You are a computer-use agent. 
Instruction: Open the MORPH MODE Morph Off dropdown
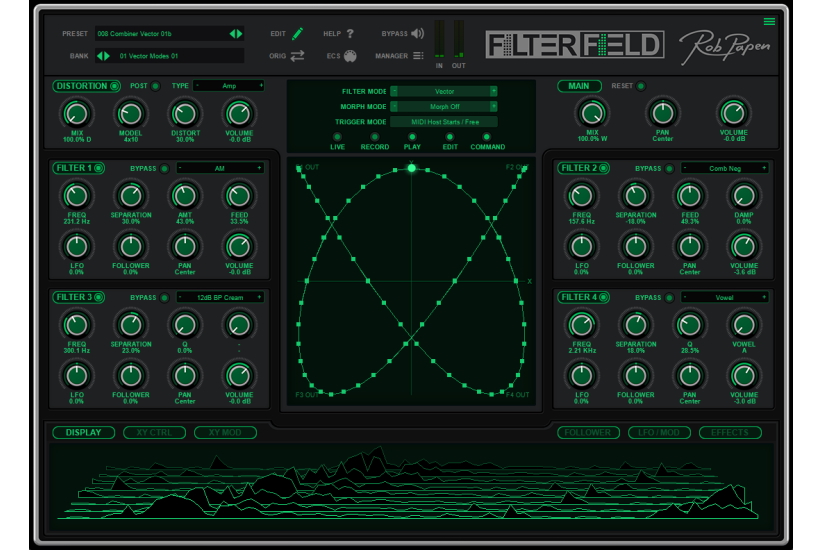click(x=443, y=106)
